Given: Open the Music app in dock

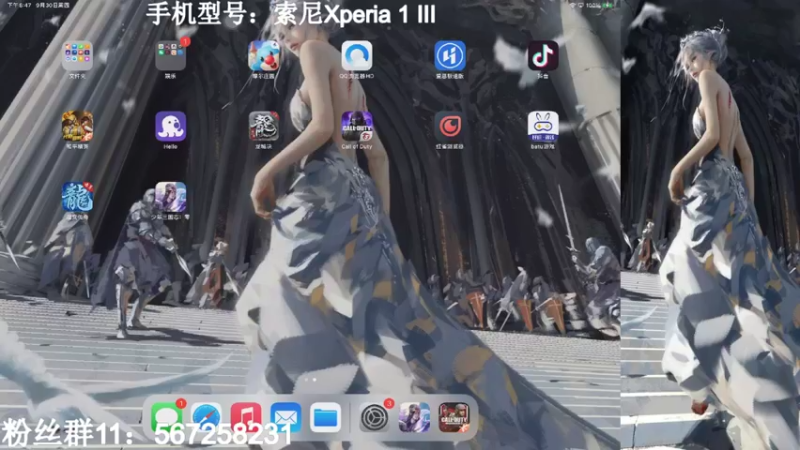Looking at the screenshot, I should pos(246,417).
